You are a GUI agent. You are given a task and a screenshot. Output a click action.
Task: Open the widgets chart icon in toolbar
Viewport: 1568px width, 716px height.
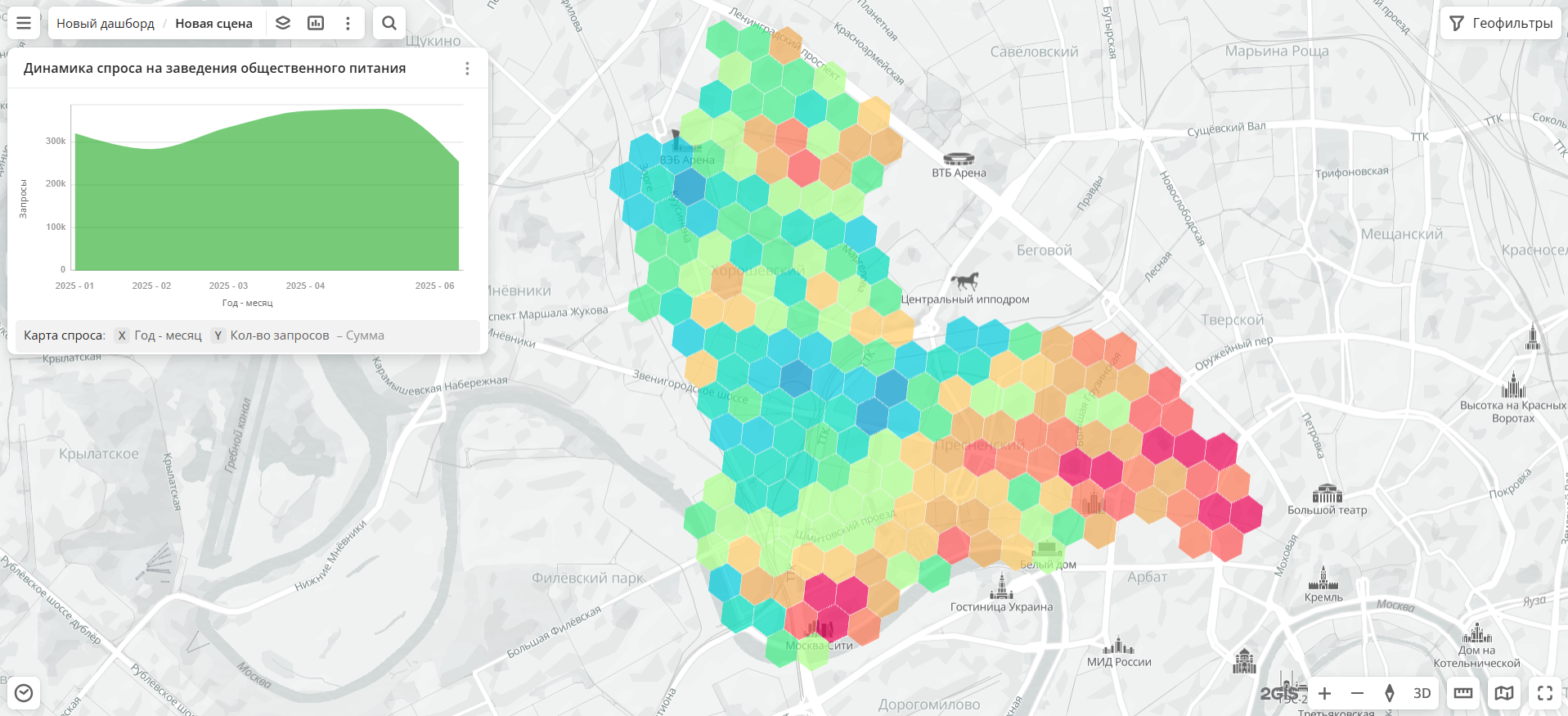tap(316, 23)
